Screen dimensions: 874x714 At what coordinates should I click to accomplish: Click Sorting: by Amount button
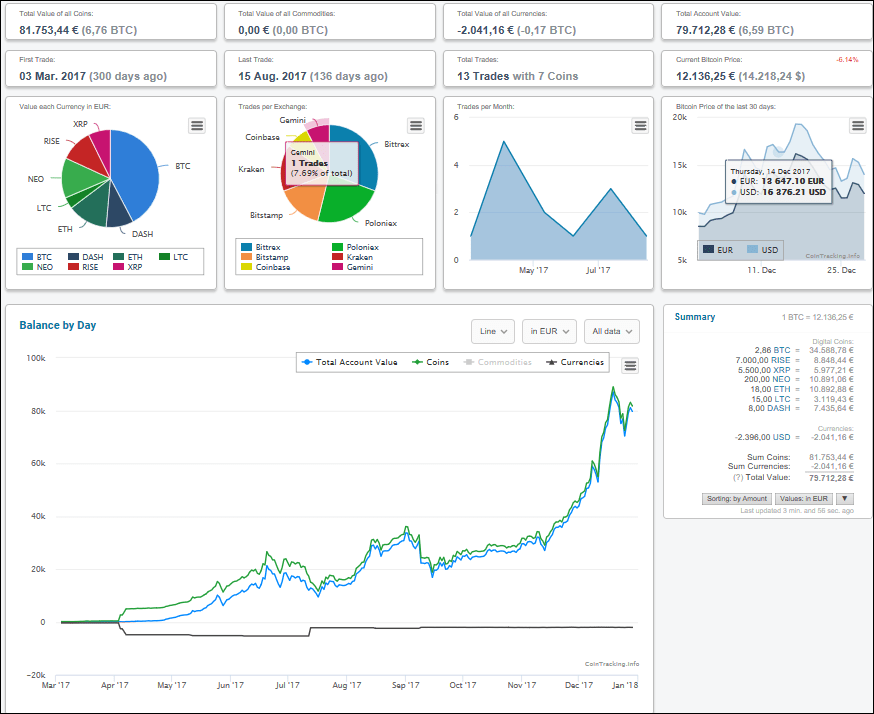[x=736, y=499]
